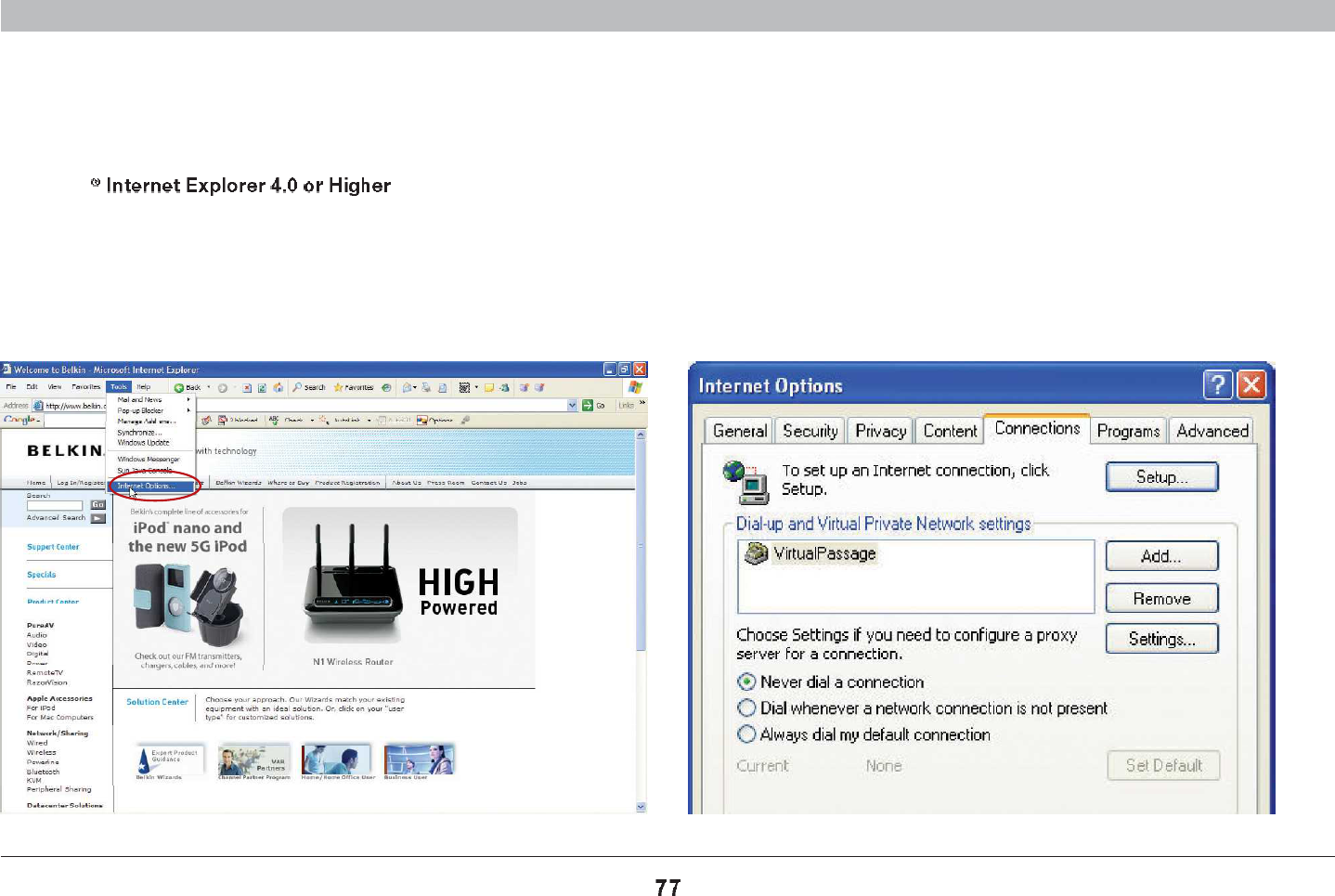Image resolution: width=1335 pixels, height=896 pixels.
Task: Switch to the Content tab
Action: [950, 431]
